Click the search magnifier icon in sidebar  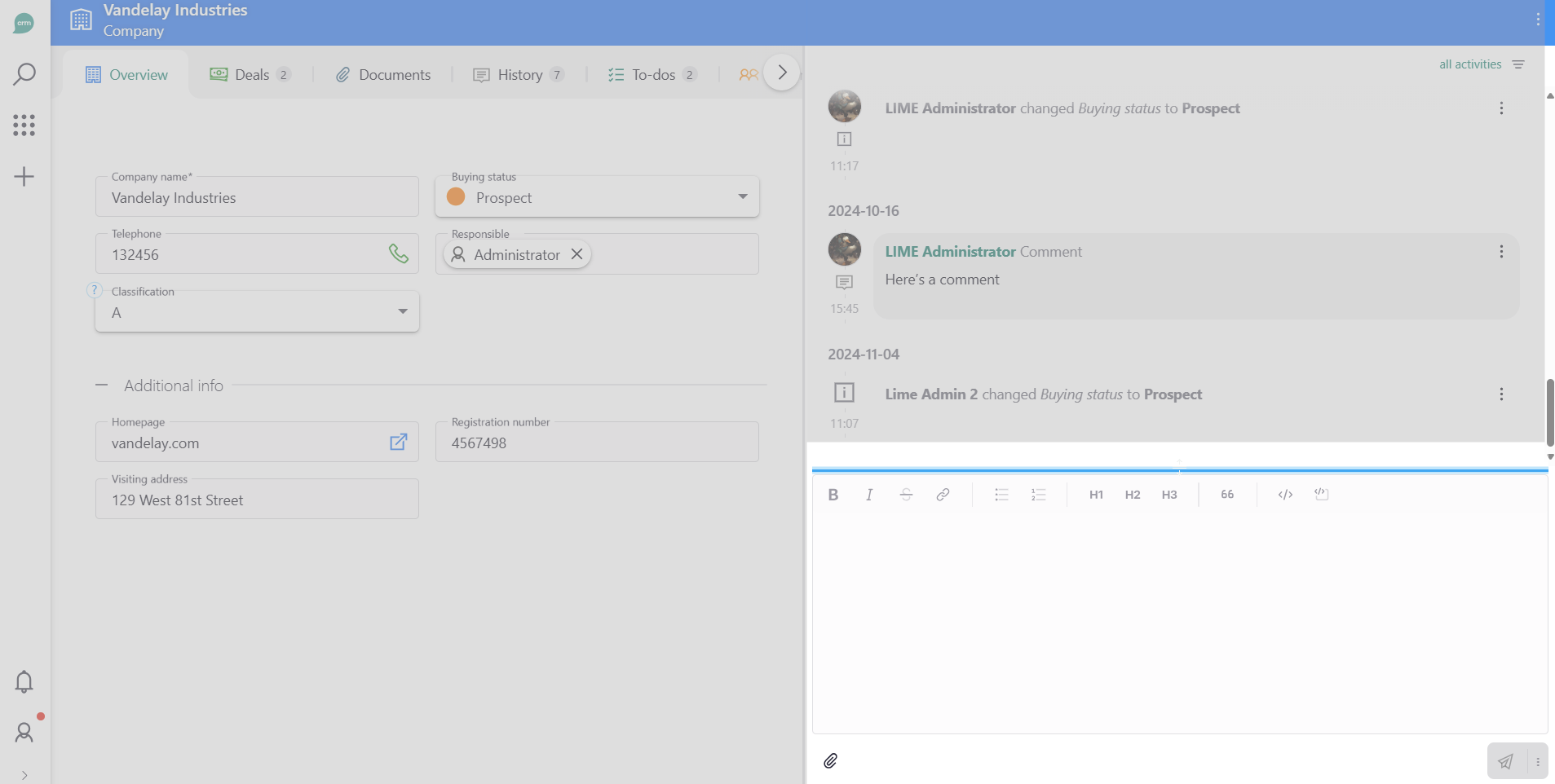[x=24, y=74]
